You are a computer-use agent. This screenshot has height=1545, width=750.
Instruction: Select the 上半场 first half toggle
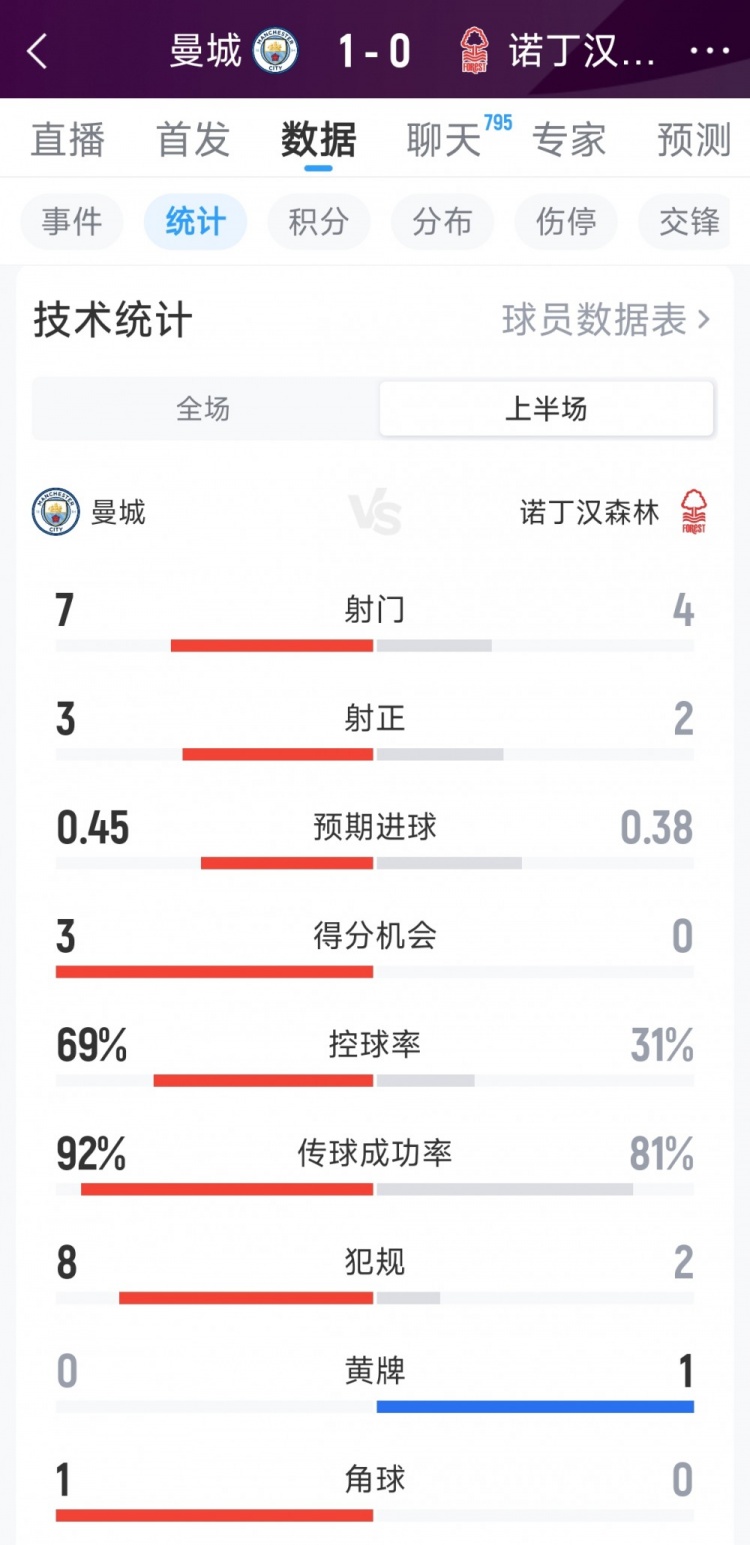pos(546,408)
